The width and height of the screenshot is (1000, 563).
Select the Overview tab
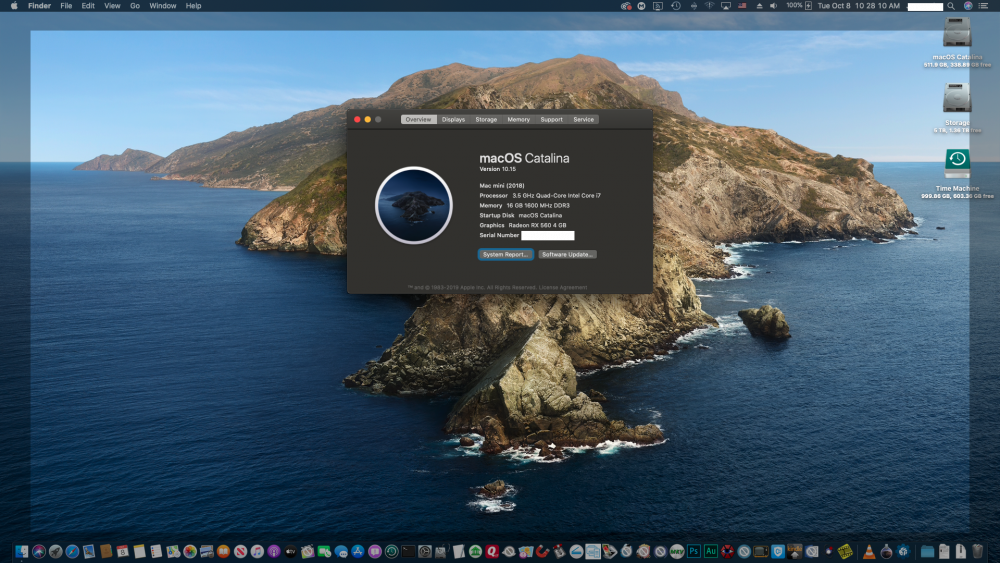point(418,119)
